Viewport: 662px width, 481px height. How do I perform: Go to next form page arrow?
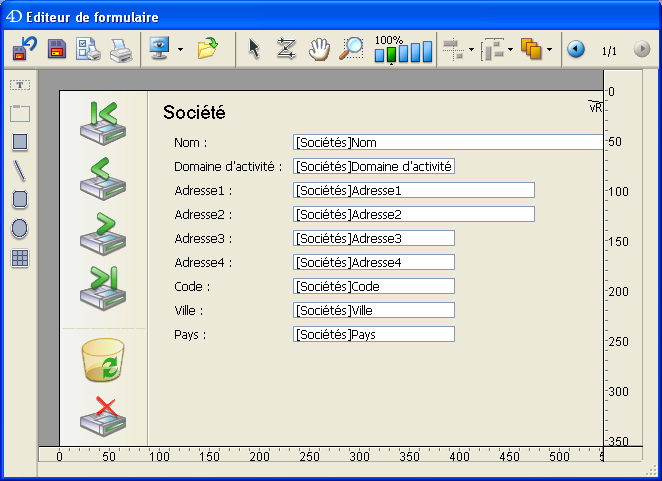(641, 48)
